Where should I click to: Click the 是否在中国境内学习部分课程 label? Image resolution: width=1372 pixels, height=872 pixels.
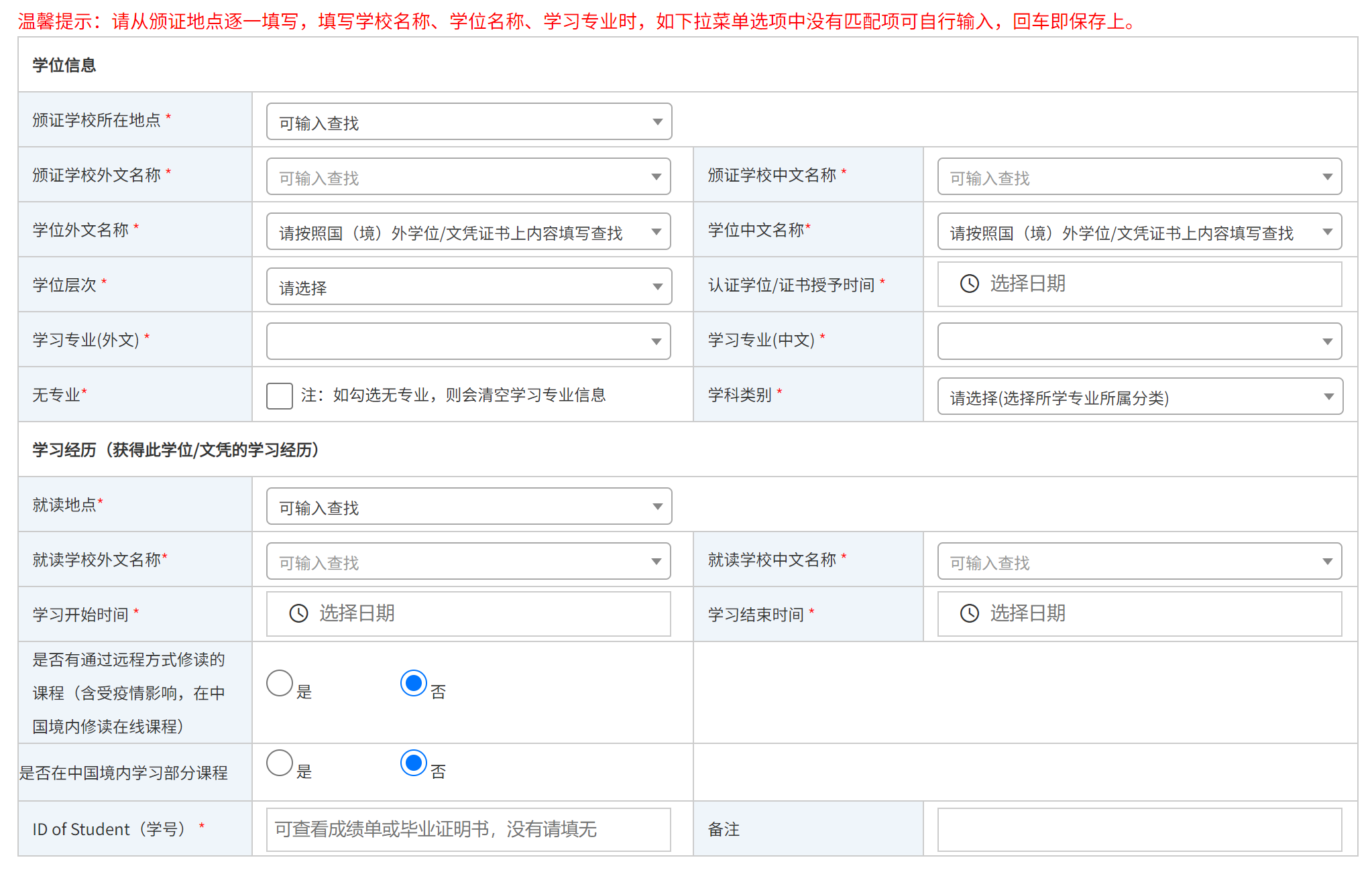tap(123, 773)
